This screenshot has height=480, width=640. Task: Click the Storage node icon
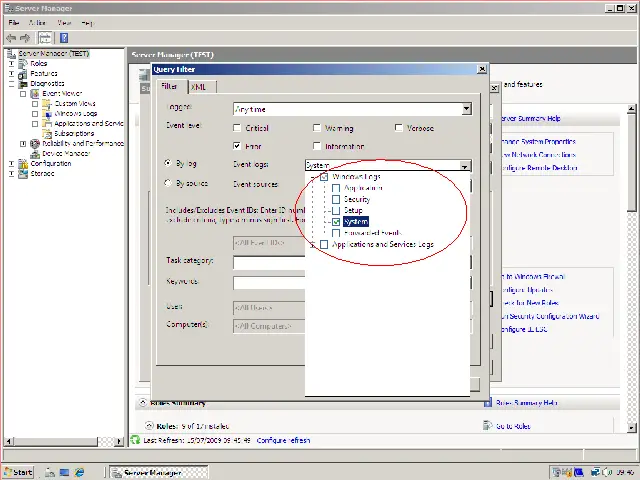point(23,173)
